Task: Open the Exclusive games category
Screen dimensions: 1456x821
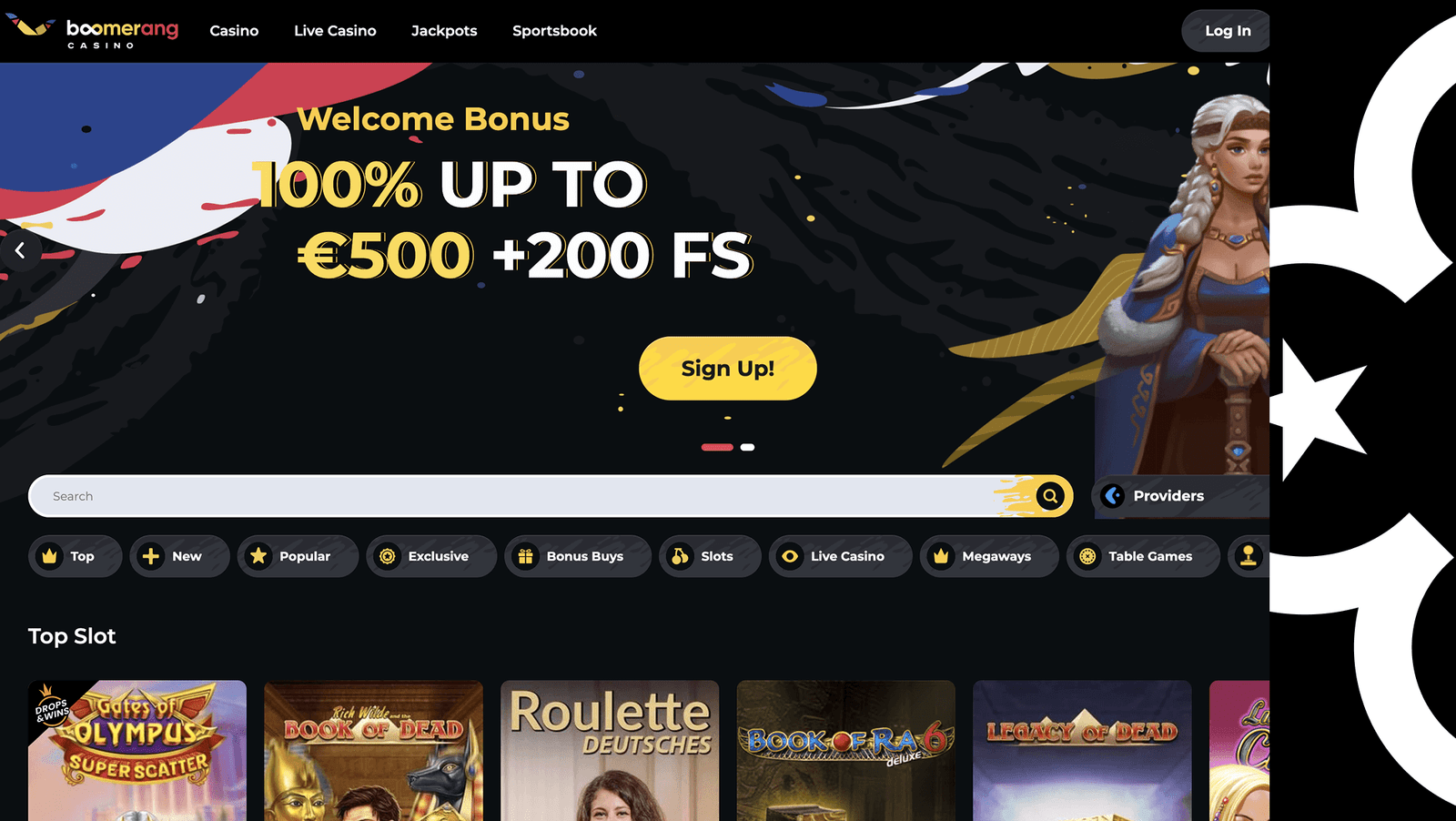Action: tap(431, 556)
